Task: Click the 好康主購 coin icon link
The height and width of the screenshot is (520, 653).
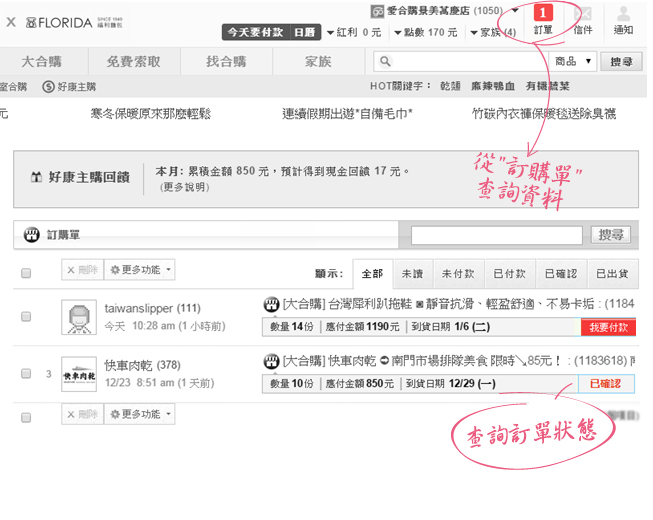Action: coord(48,87)
